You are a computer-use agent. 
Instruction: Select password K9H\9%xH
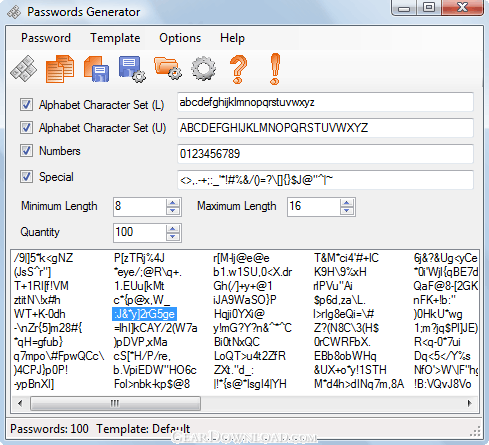(340, 272)
